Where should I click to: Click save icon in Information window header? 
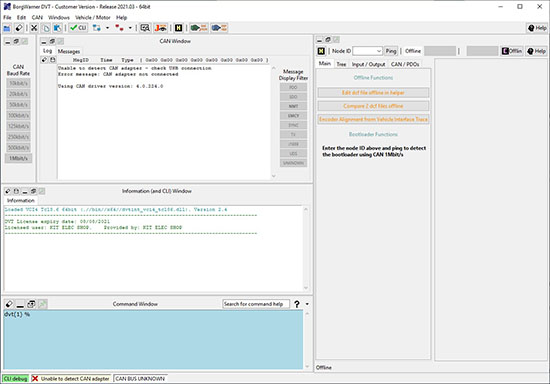(16, 191)
